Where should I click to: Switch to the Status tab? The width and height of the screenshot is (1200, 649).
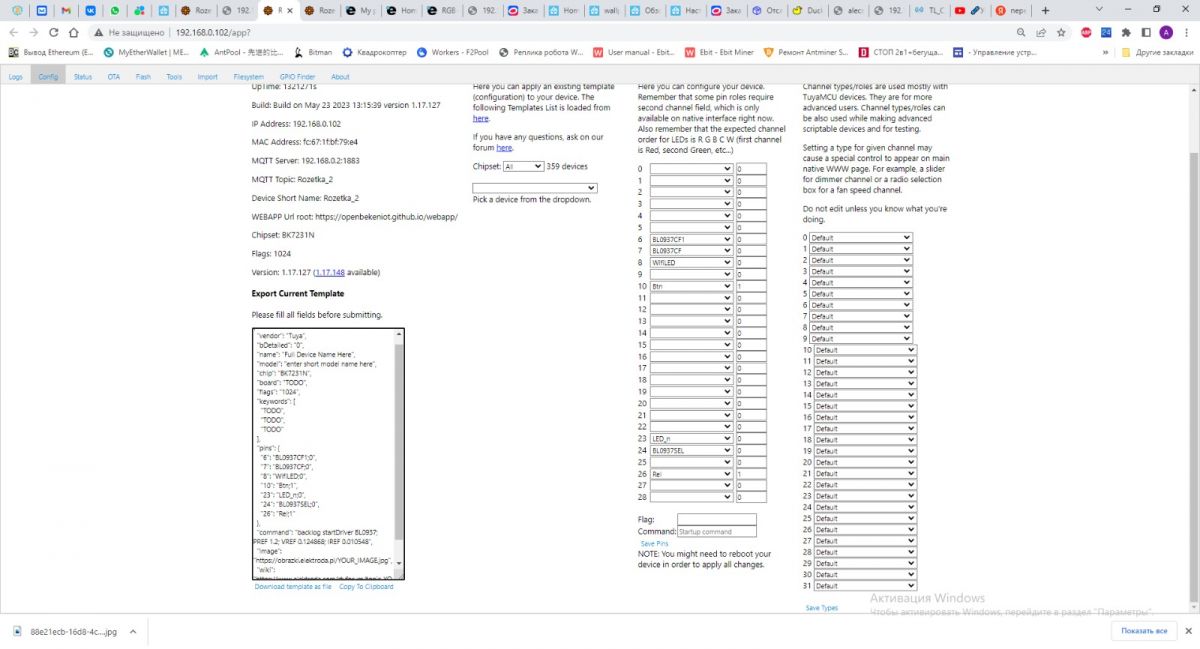tap(83, 76)
